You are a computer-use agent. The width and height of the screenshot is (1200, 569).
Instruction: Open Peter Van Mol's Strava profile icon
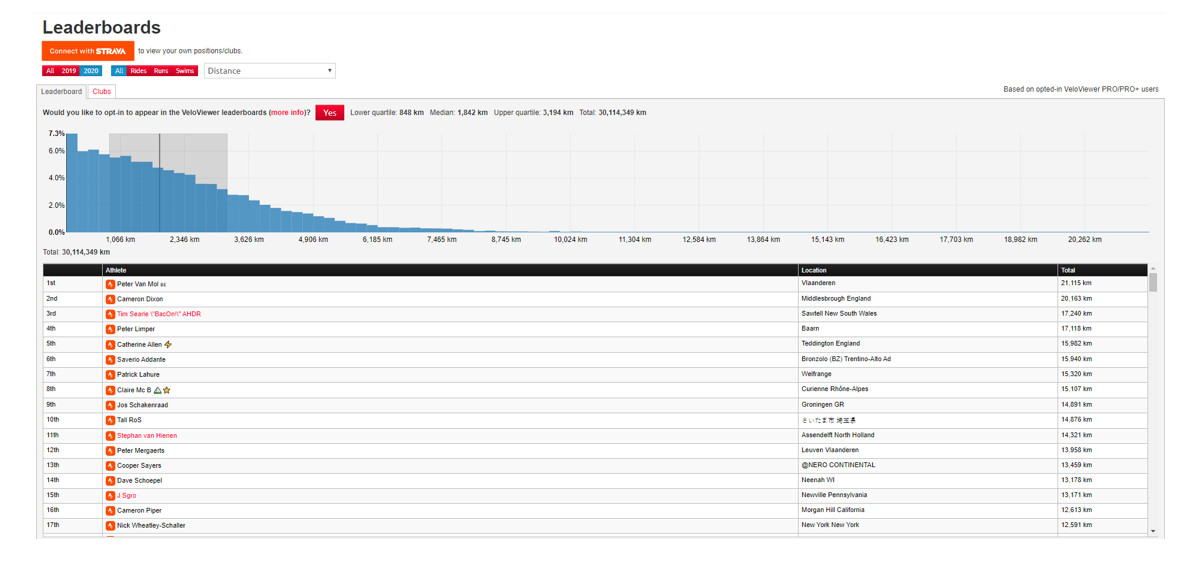[x=110, y=284]
